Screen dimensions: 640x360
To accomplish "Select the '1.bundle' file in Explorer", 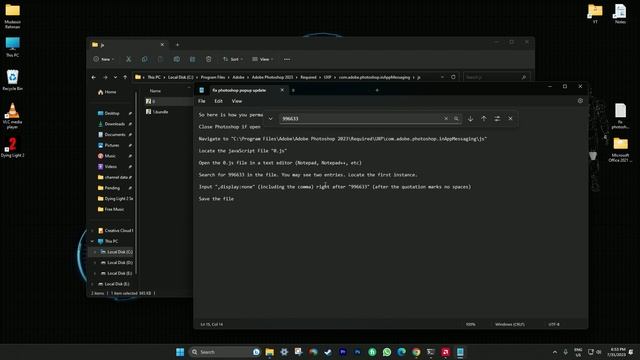I will pos(157,111).
